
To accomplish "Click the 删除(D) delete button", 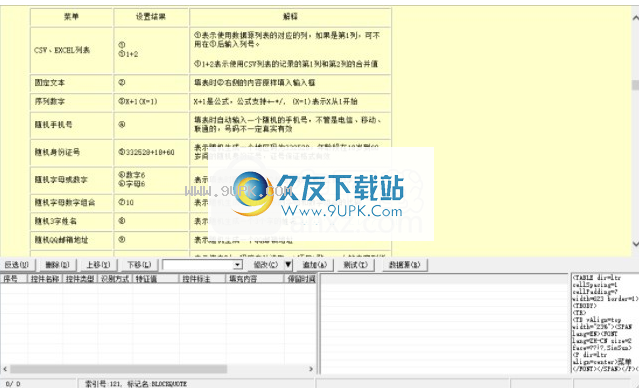I will click(x=57, y=265).
